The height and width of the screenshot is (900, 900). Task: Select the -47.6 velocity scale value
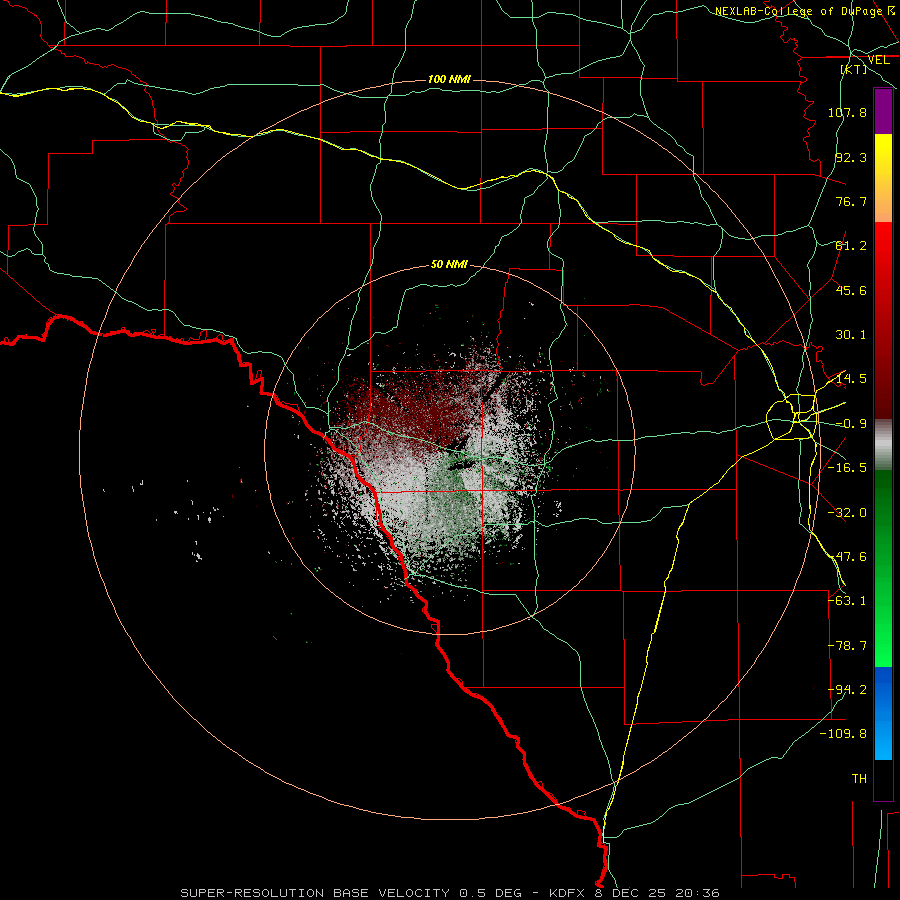click(847, 557)
